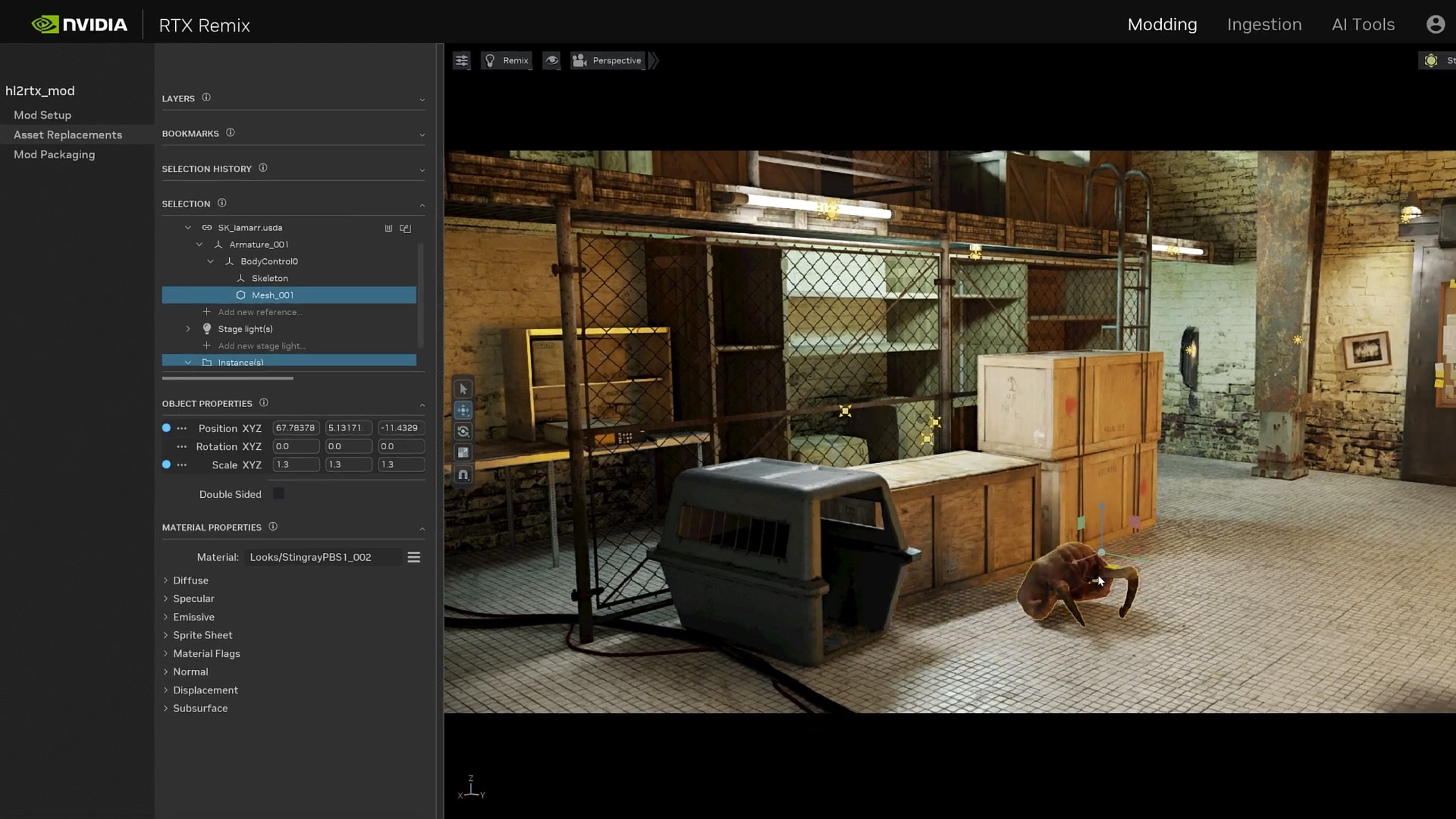Open viewport settings sliders icon
1456x819 pixels.
click(461, 60)
